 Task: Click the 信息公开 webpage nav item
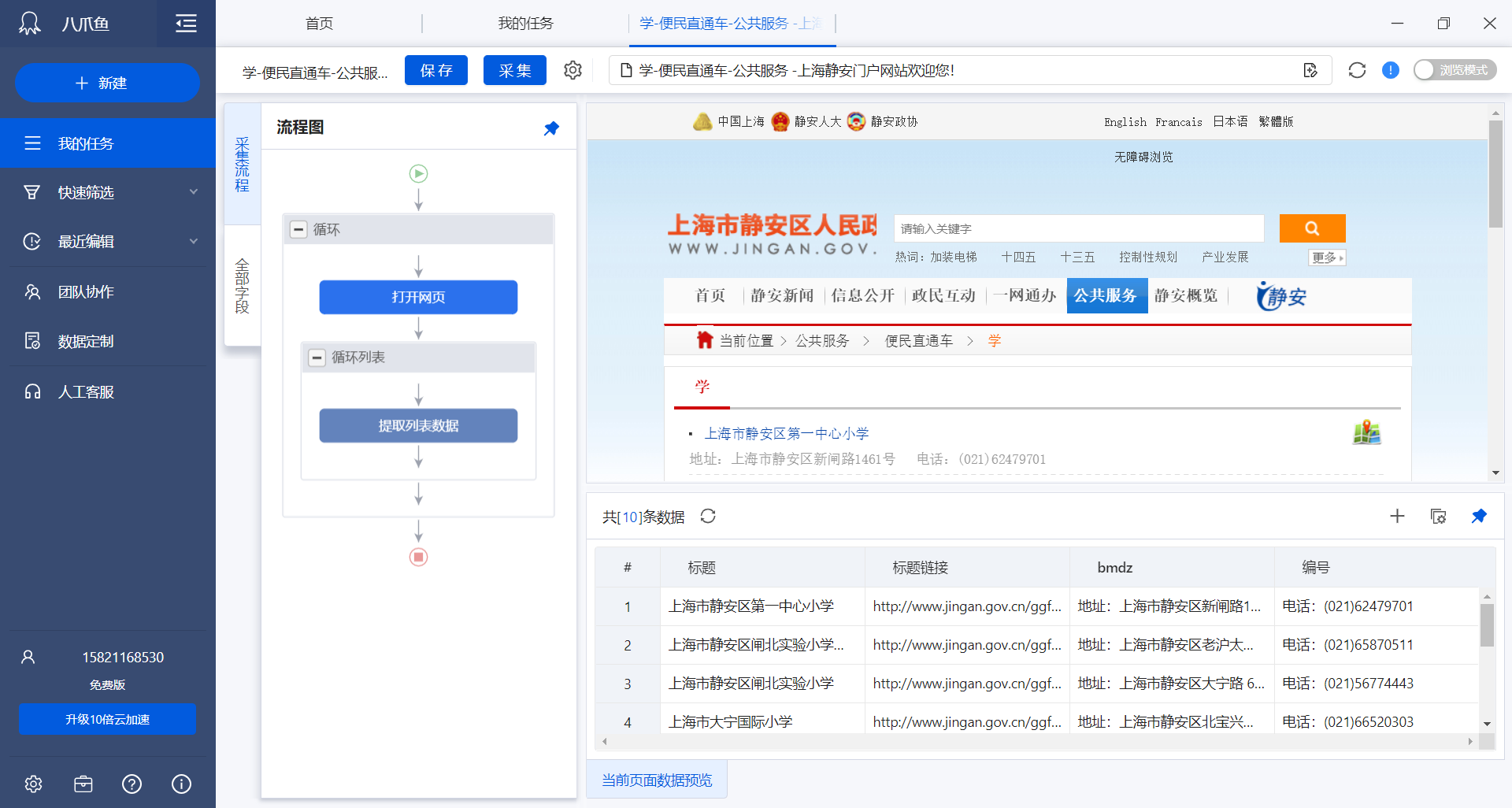point(863,295)
